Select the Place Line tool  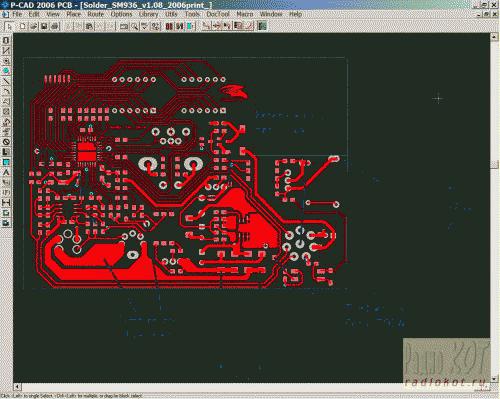(x=6, y=81)
